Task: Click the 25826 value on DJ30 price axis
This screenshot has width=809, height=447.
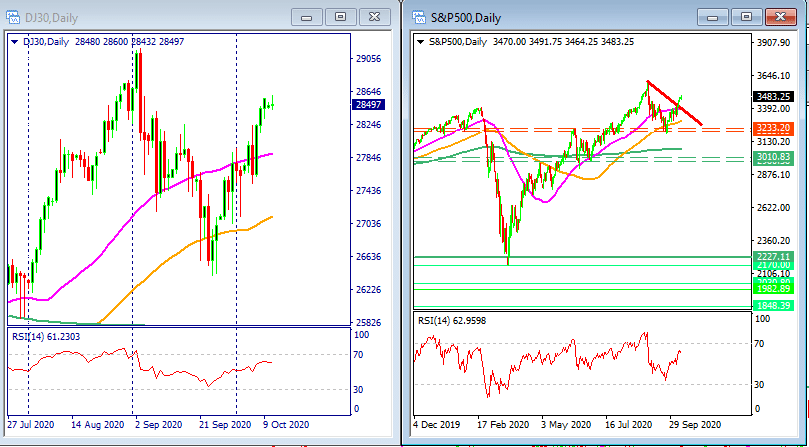Action: pyautogui.click(x=368, y=323)
